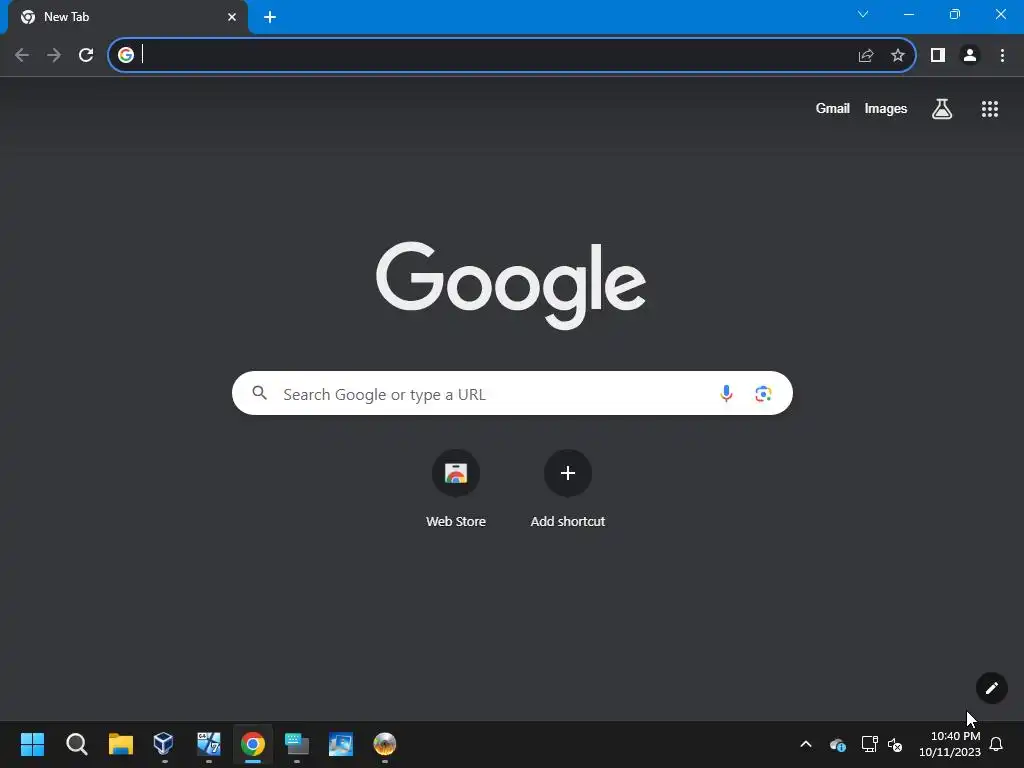Open the Chrome side panel
Viewport: 1024px width, 768px height.
938,55
